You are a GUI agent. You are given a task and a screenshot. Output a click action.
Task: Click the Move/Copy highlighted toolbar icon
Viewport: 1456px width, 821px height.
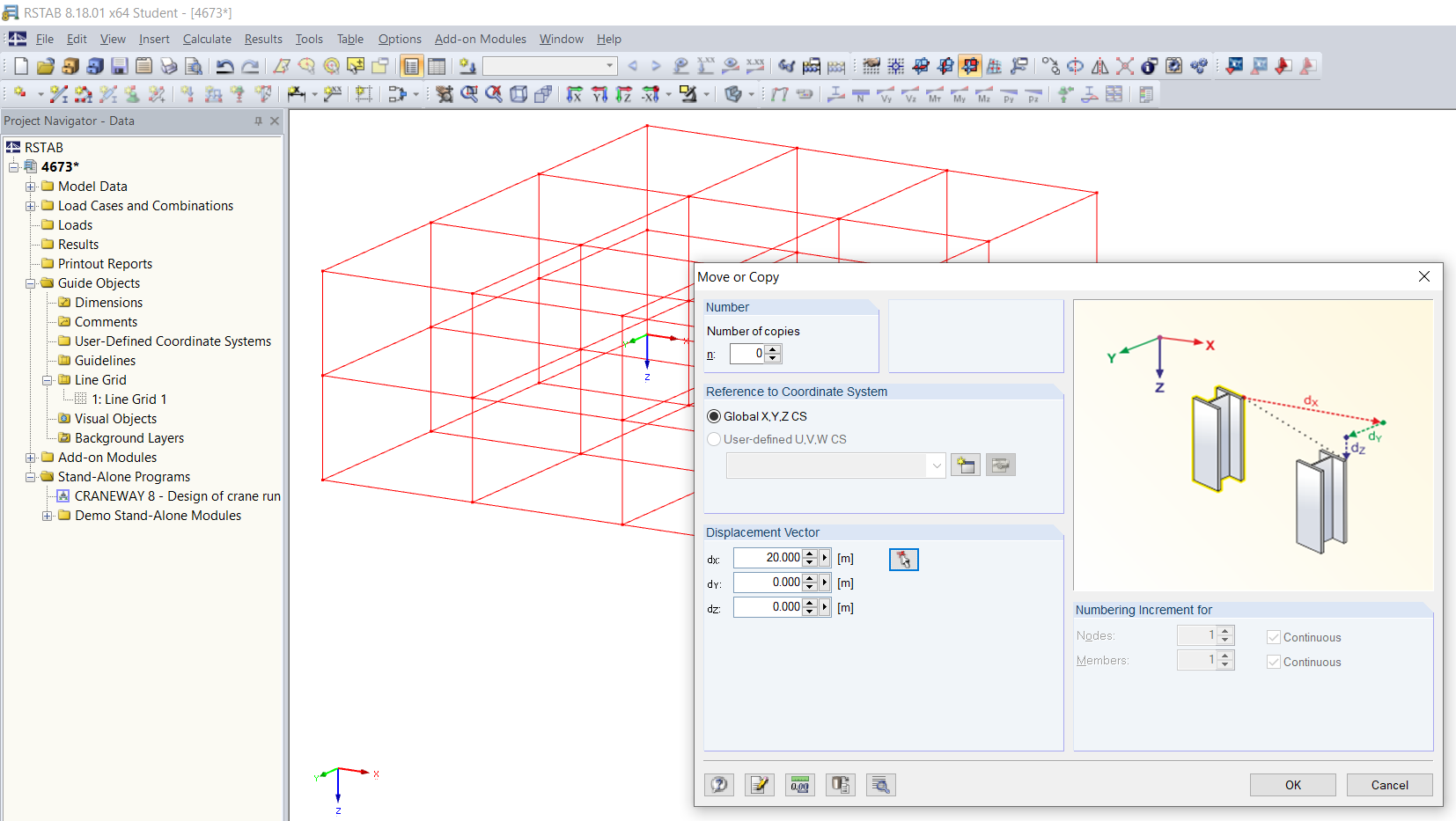pyautogui.click(x=970, y=66)
